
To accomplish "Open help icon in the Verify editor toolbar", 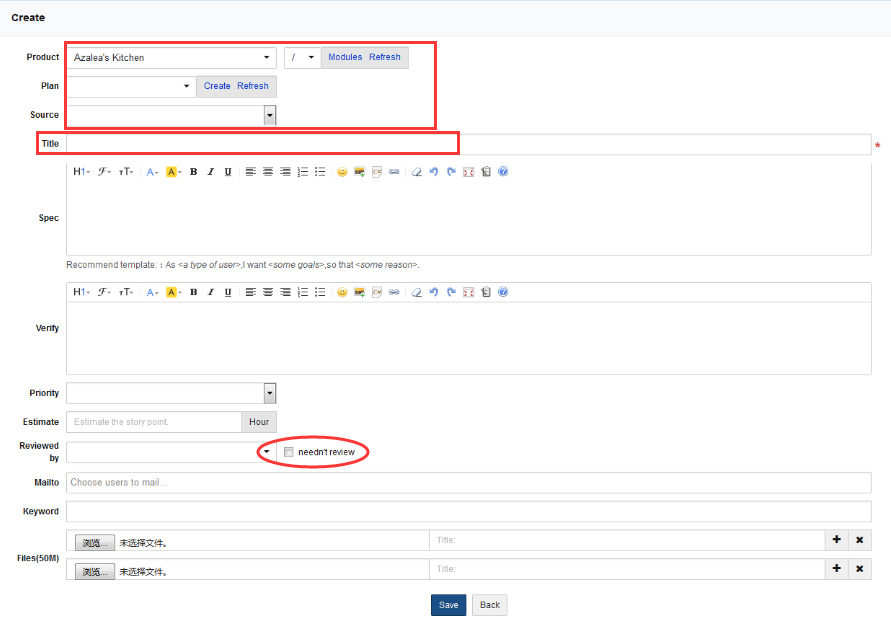I will [x=503, y=292].
